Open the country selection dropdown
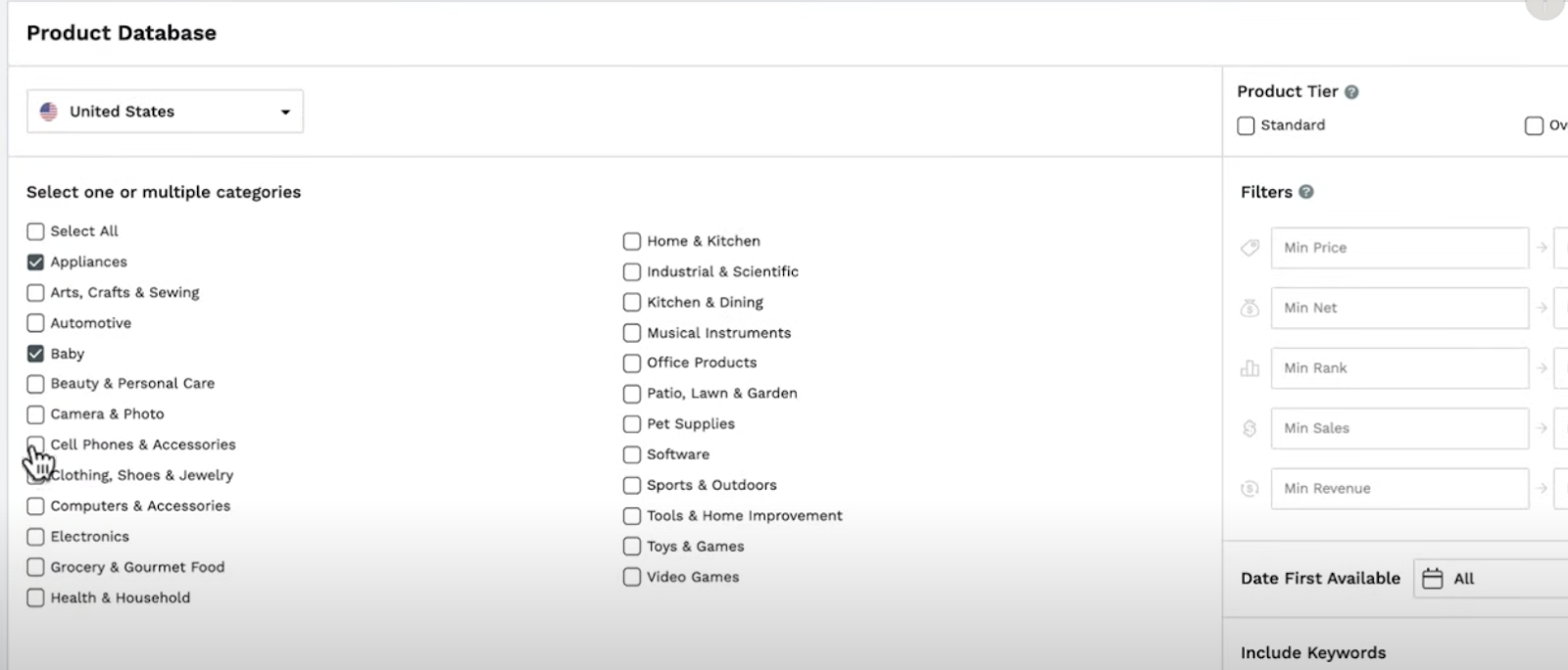The height and width of the screenshot is (670, 1568). (x=165, y=111)
